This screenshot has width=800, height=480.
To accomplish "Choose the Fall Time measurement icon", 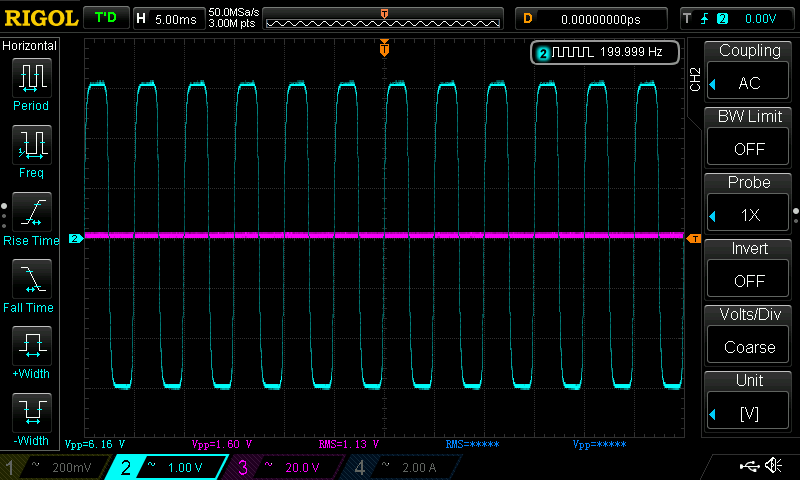I will (32, 279).
